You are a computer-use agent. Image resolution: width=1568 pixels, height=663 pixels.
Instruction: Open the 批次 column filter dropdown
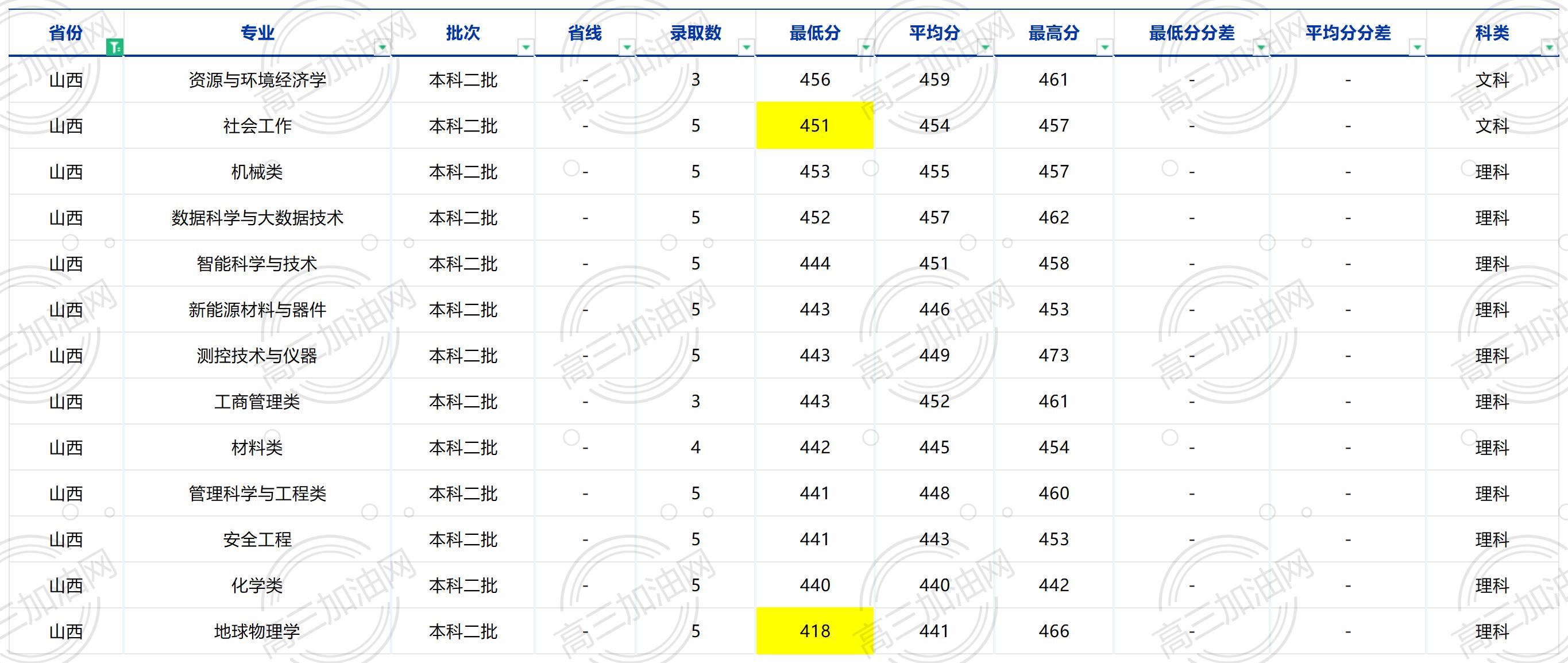[526, 47]
